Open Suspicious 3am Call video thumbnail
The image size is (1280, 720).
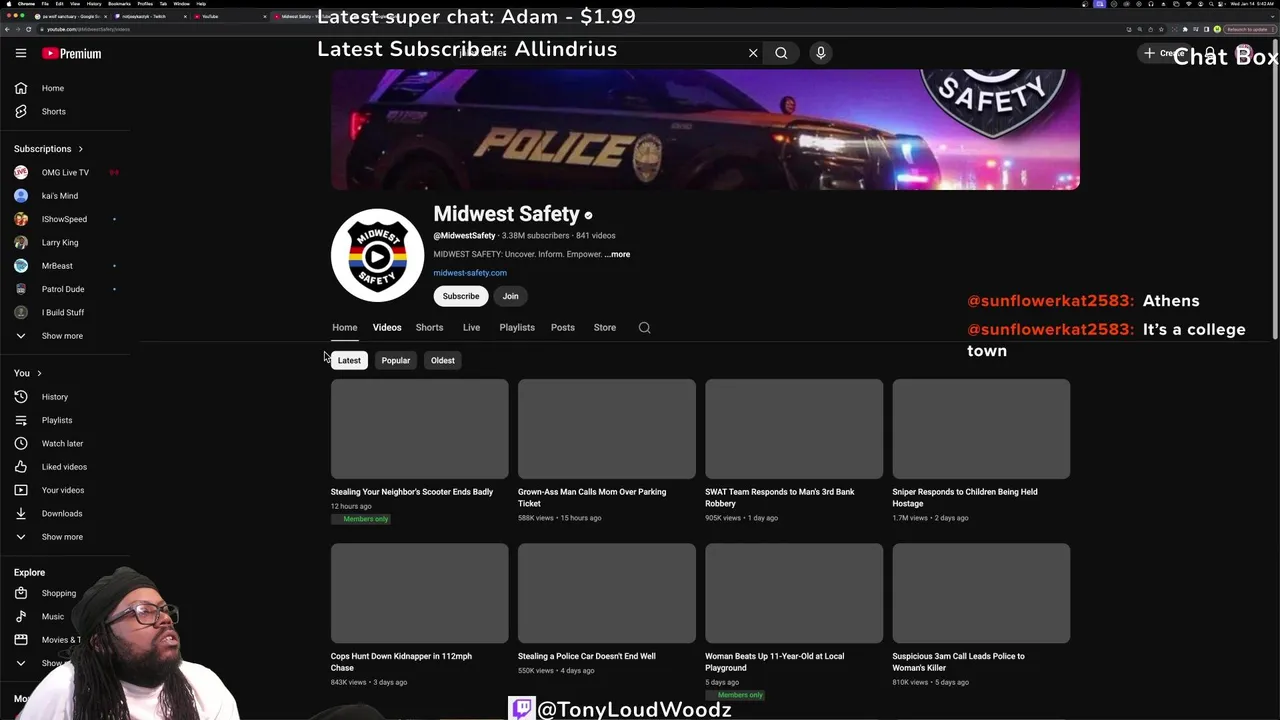pos(981,593)
